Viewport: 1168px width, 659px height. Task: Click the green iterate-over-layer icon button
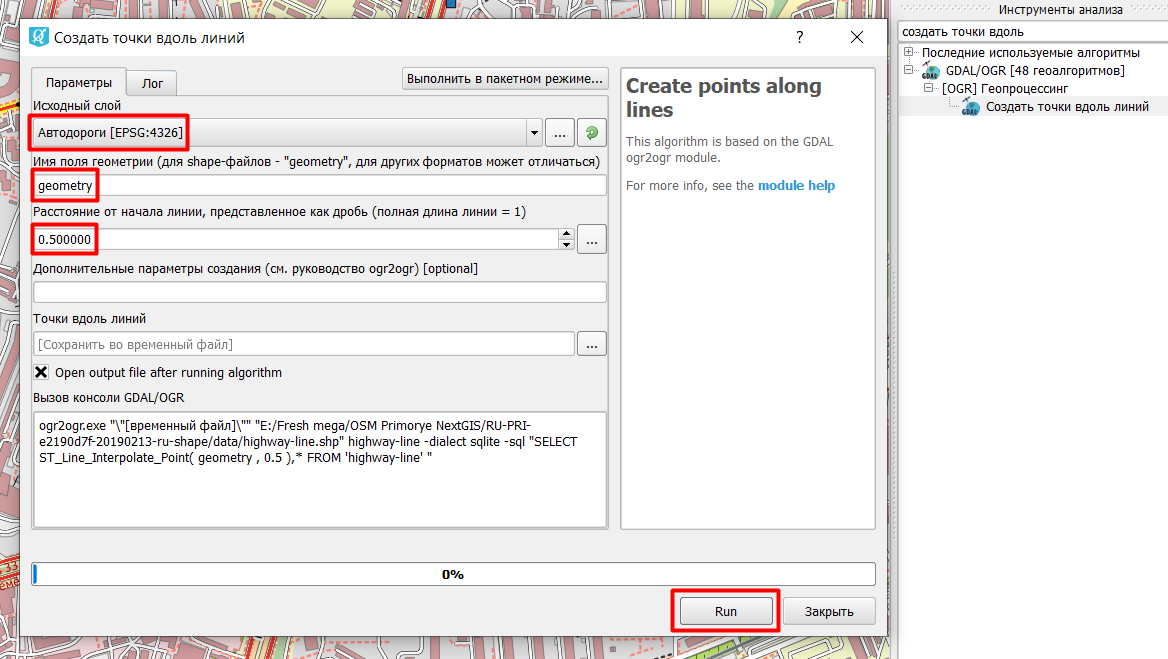tap(591, 133)
